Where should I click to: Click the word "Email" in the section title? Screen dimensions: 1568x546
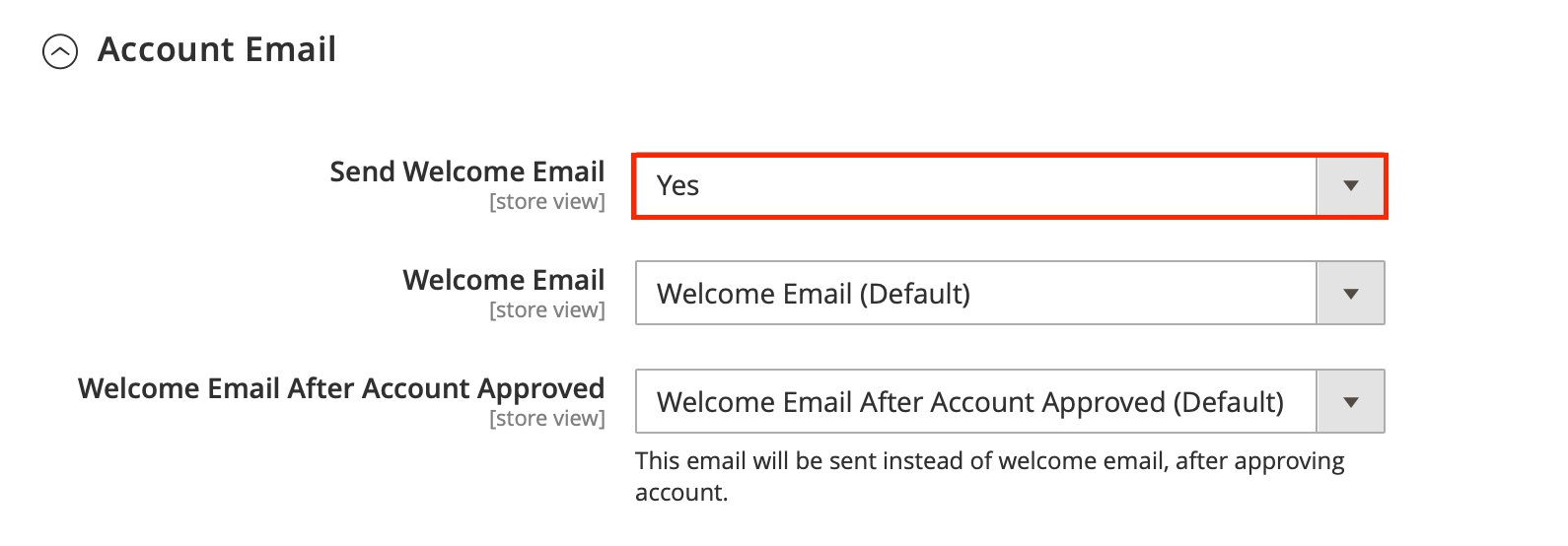[292, 49]
